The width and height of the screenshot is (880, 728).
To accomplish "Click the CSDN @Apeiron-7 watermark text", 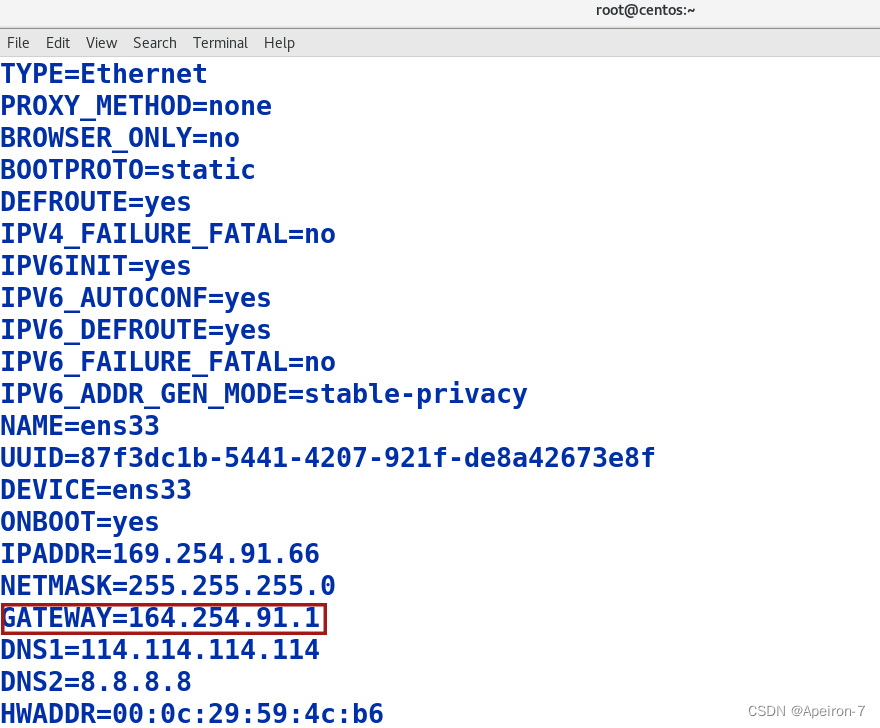I will click(806, 710).
